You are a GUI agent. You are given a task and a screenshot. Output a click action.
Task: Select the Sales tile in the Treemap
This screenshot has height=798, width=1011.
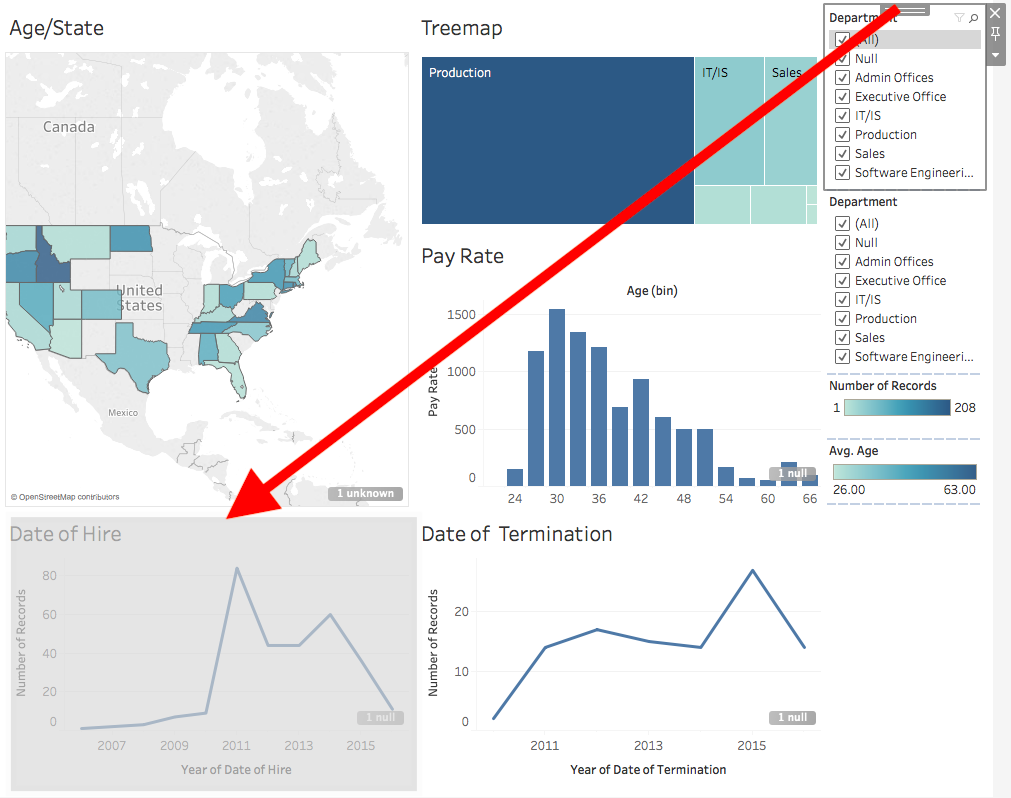791,121
